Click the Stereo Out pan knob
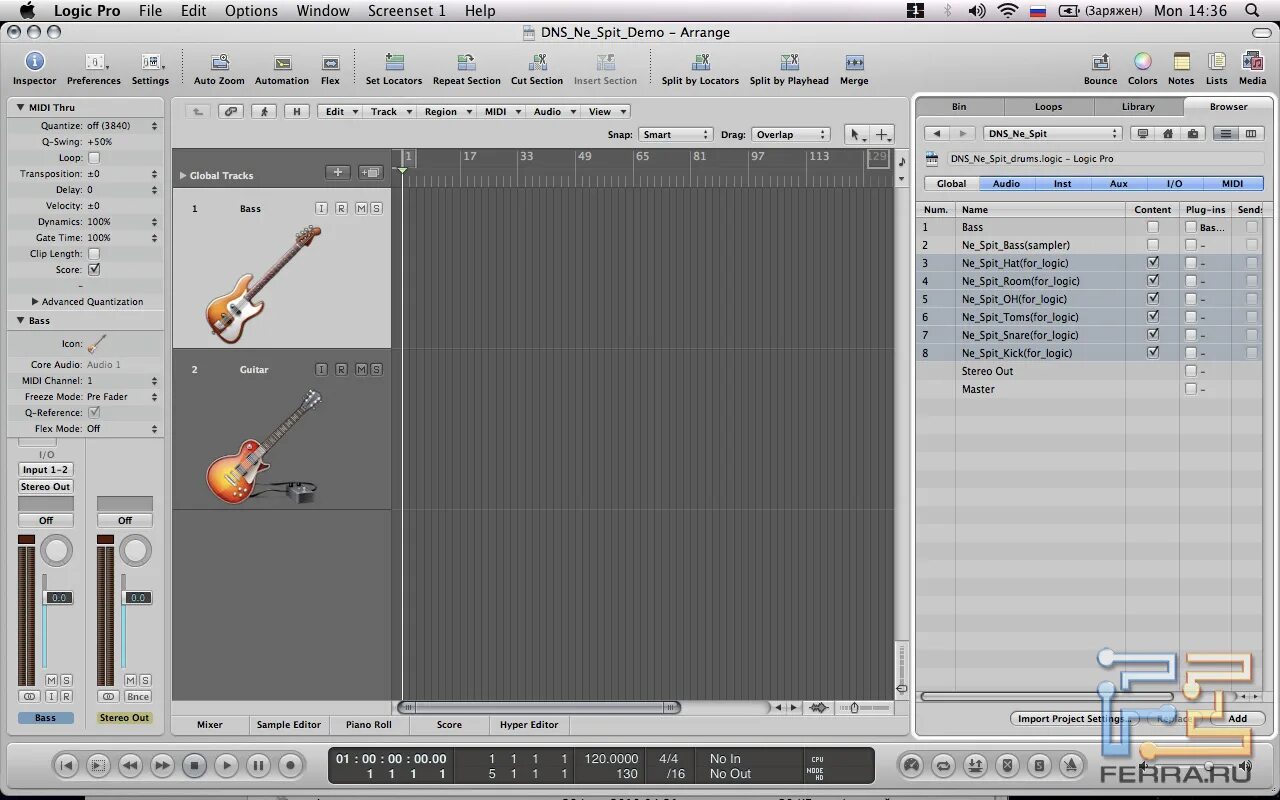This screenshot has height=800, width=1280. [x=135, y=550]
